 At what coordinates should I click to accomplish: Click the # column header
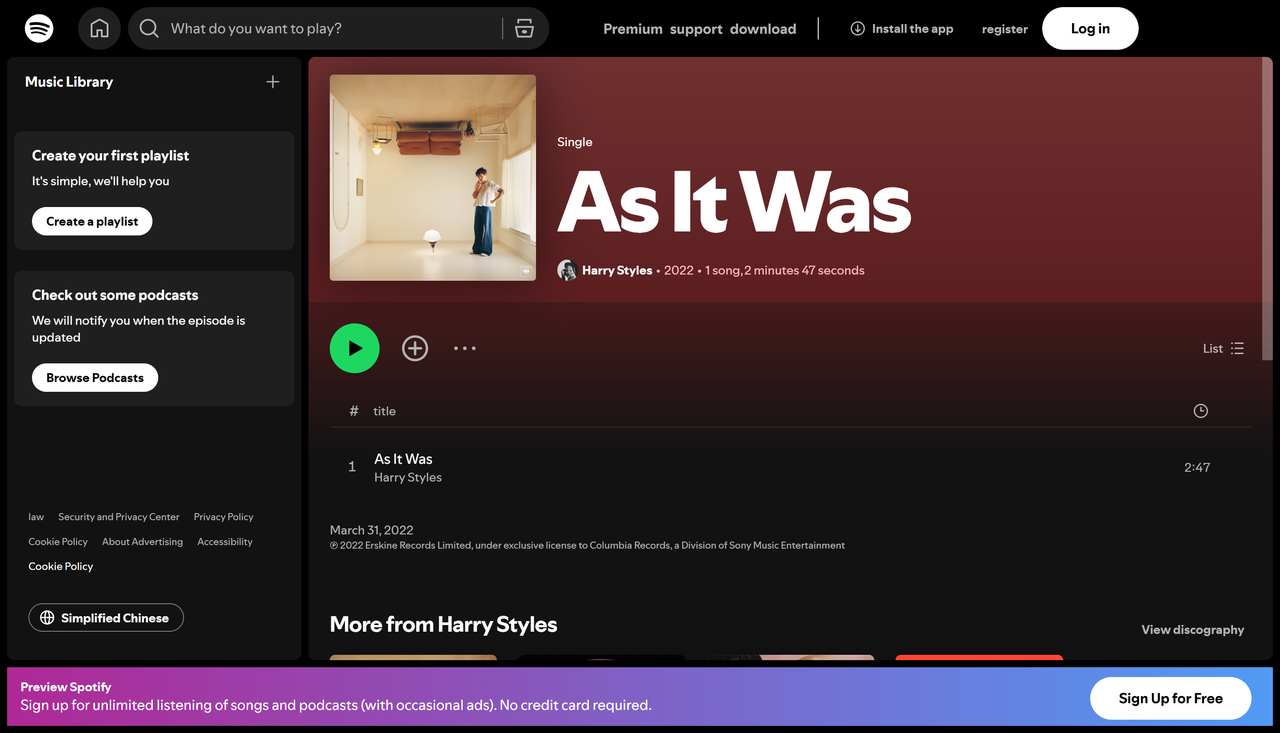tap(354, 411)
